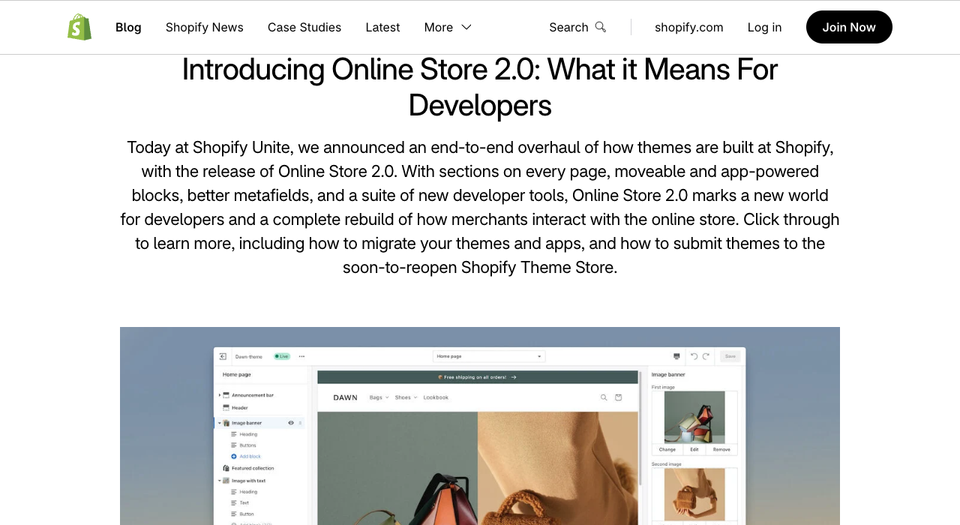Click the Second image thumbnail in settings
Image resolution: width=960 pixels, height=525 pixels.
[694, 494]
